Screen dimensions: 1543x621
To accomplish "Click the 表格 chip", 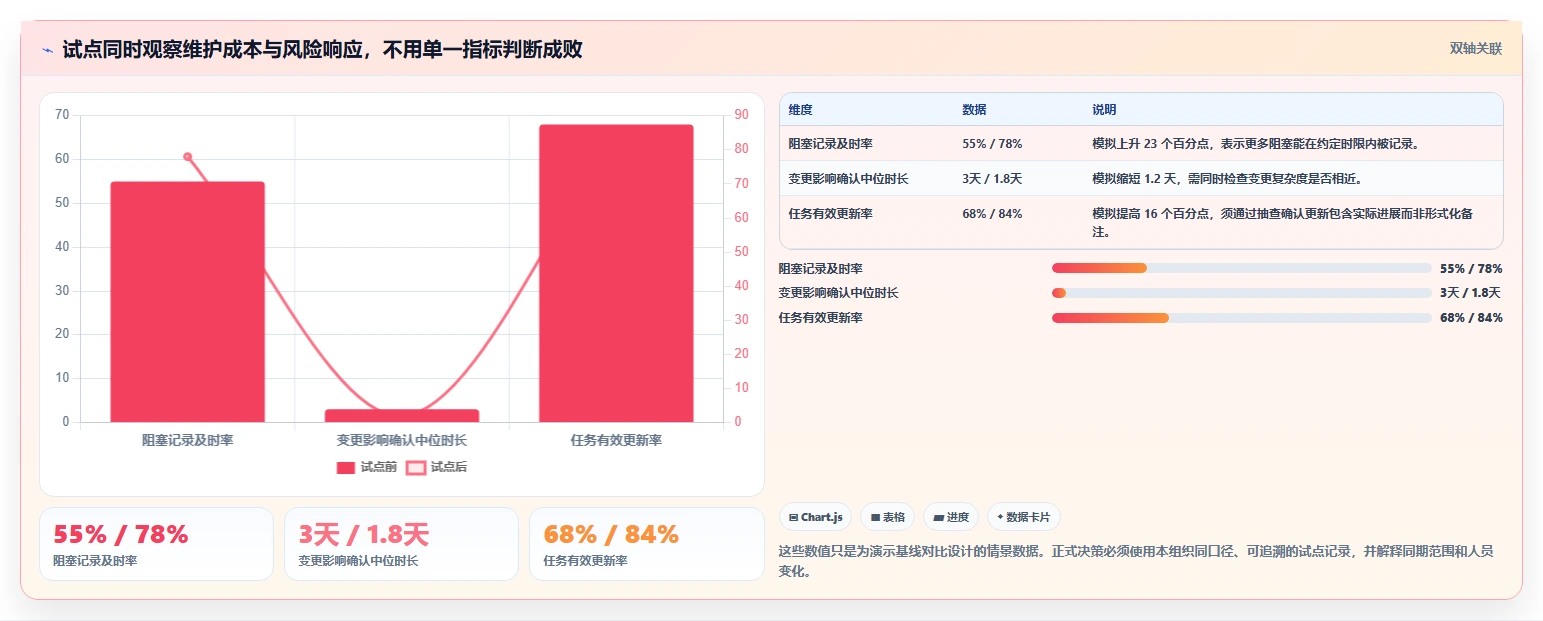I will (888, 517).
